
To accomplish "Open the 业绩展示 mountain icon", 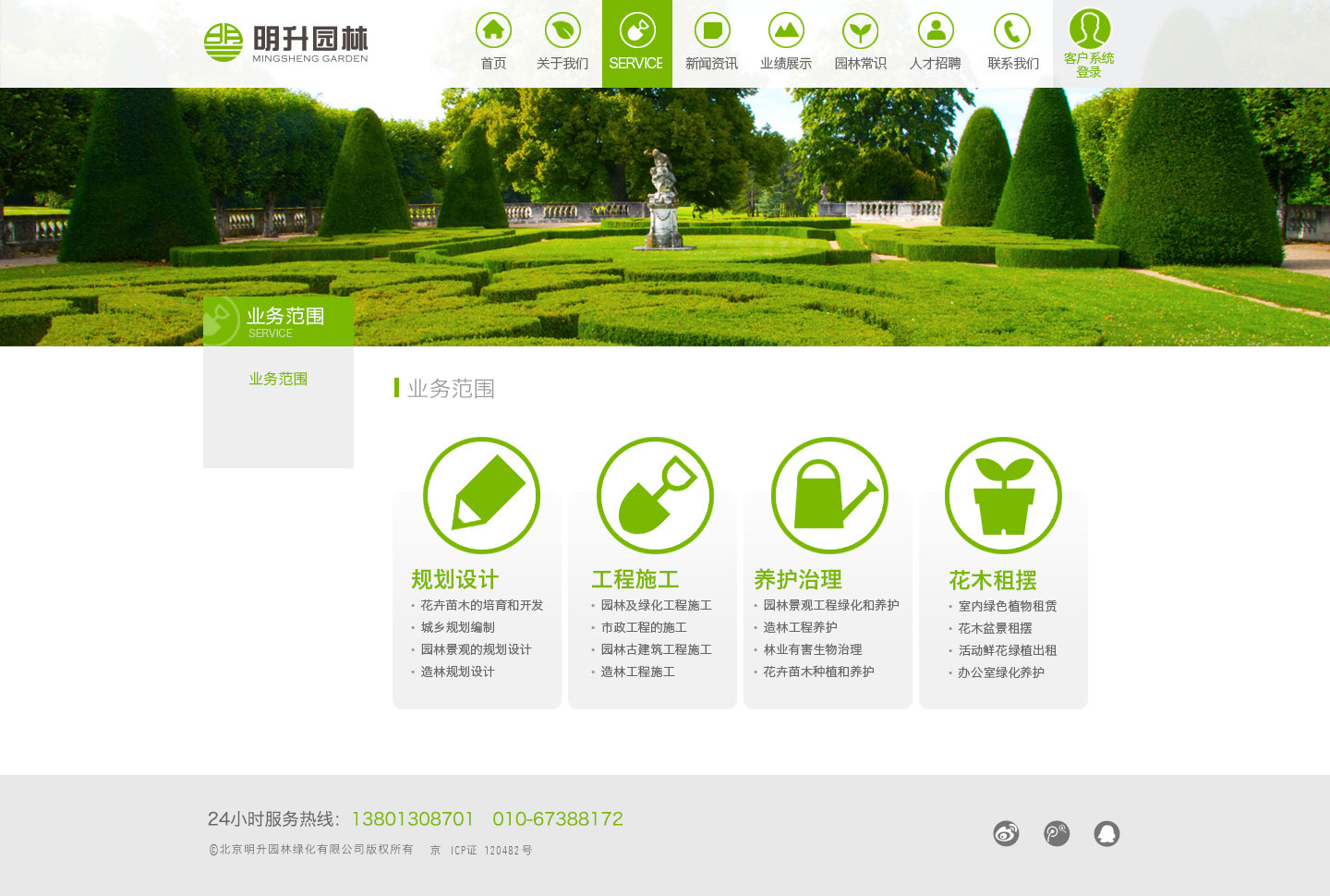I will point(786,31).
